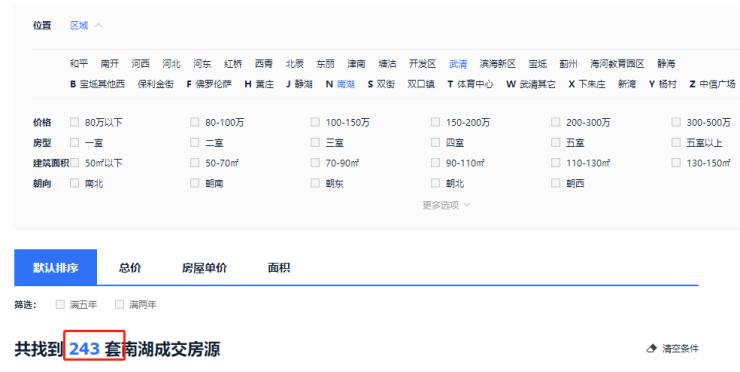Image resolution: width=740 pixels, height=372 pixels.
Task: Open the 体育中心 sub-area
Action: point(475,84)
